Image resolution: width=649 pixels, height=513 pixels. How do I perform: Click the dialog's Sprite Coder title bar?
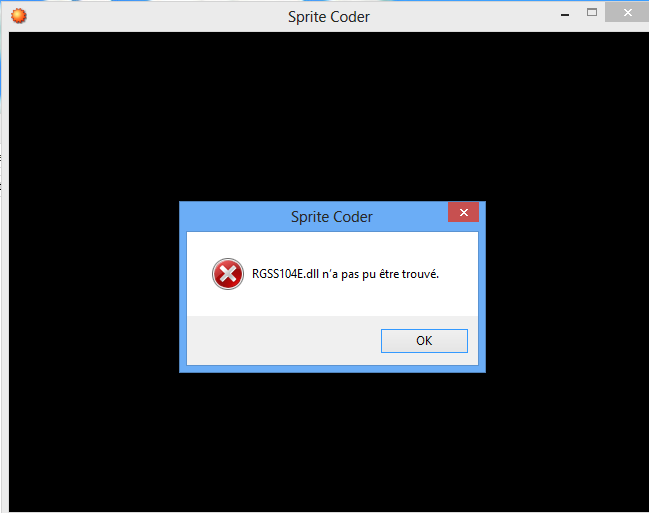tap(315, 217)
